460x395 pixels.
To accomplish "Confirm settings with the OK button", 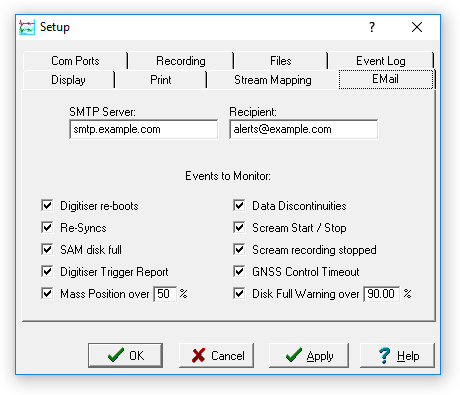I will click(125, 356).
